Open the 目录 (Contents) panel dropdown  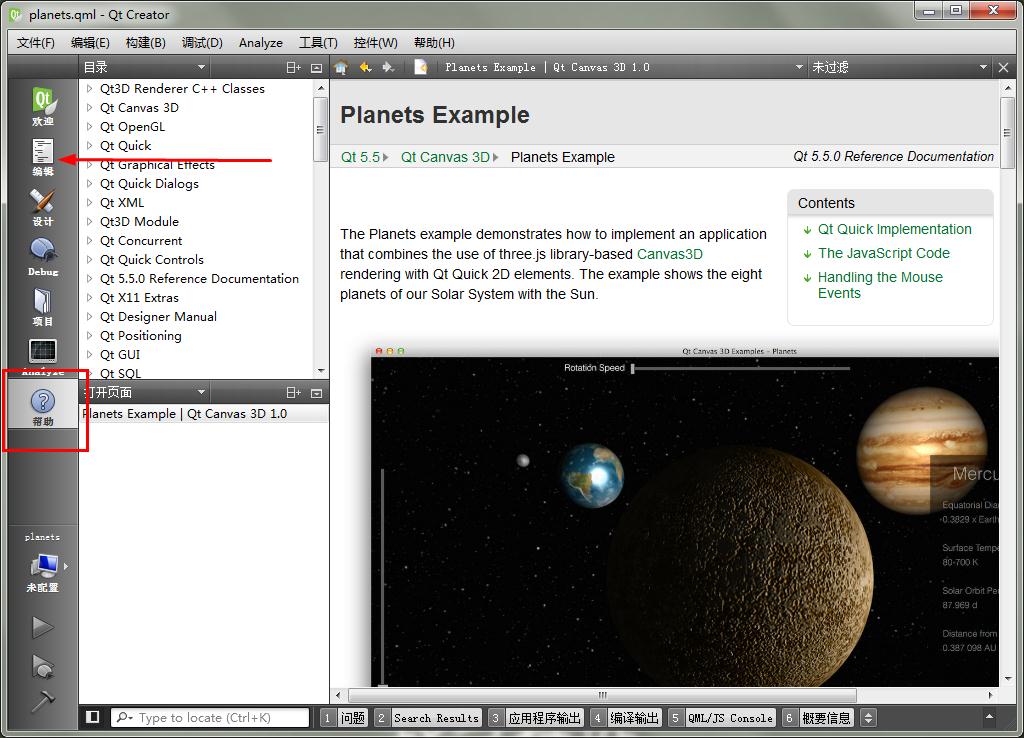201,67
